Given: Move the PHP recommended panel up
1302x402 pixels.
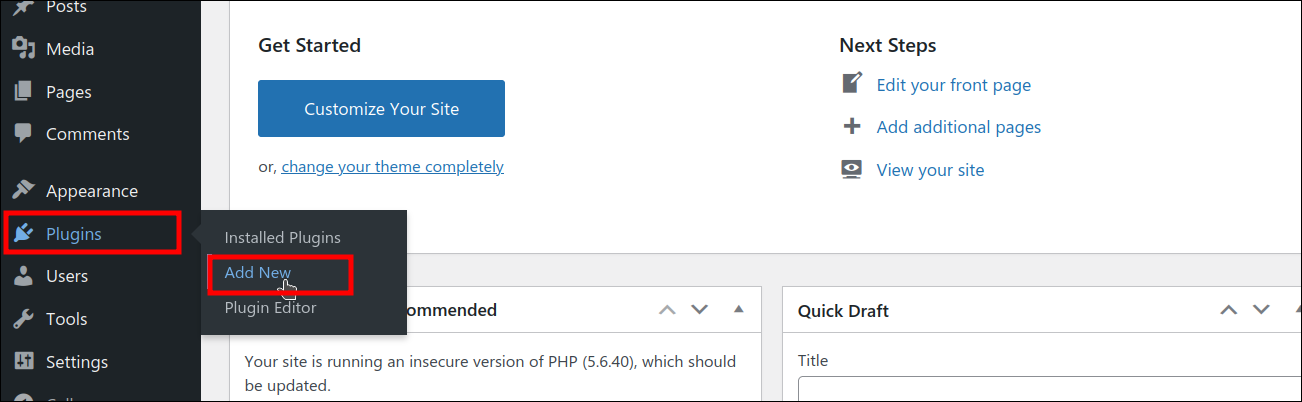Looking at the screenshot, I should coord(667,310).
